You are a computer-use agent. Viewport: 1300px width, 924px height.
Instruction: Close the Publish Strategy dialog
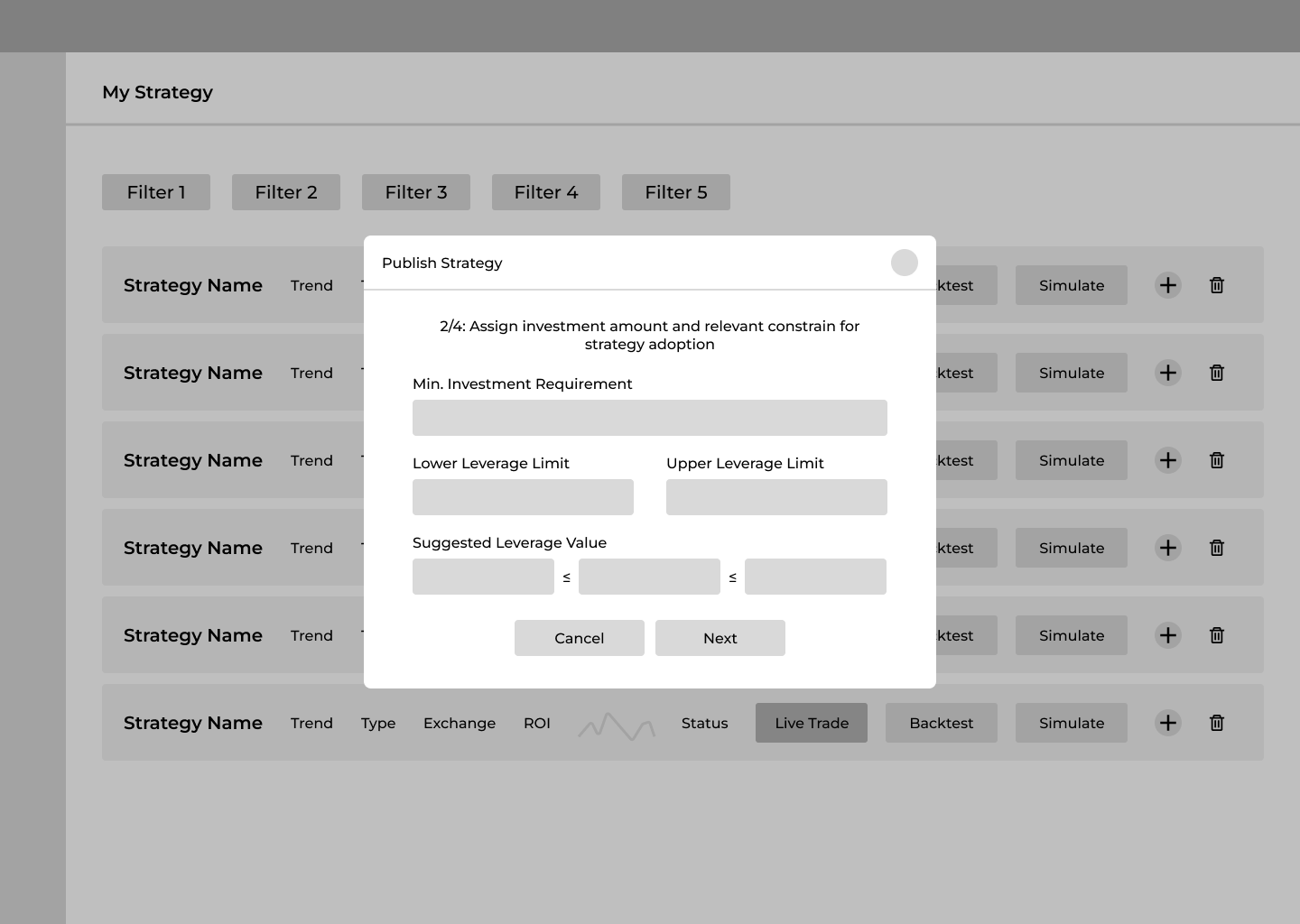[904, 263]
